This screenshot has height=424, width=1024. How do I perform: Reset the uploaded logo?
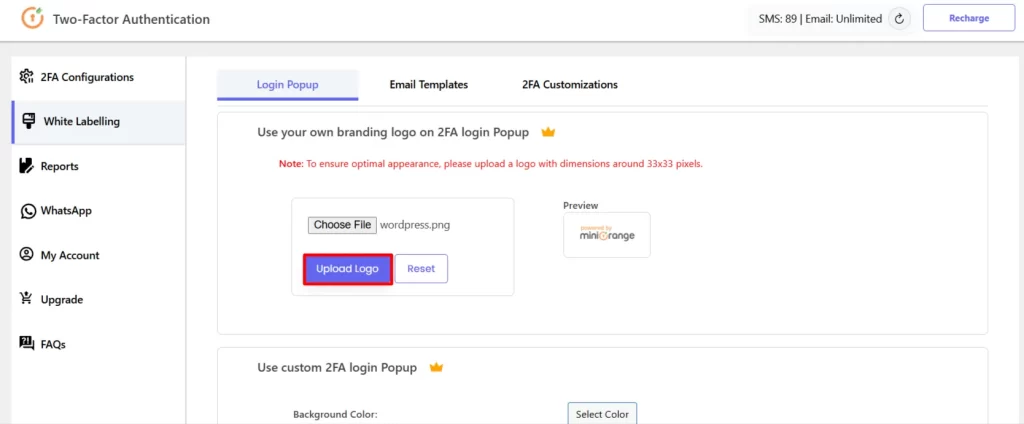(421, 269)
